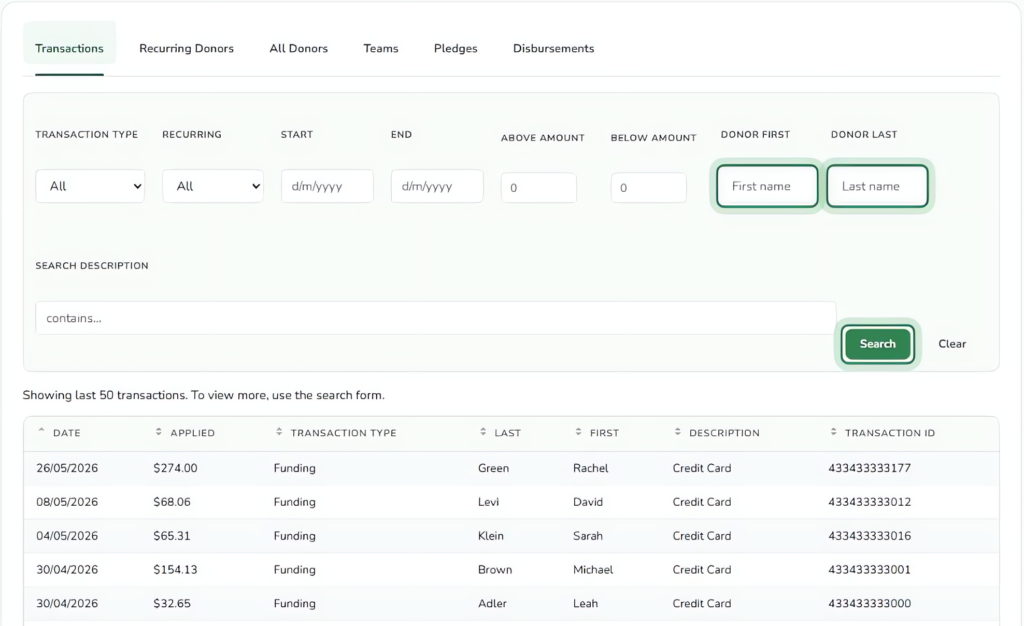This screenshot has height=626, width=1024.
Task: Select date cell 26/05/2026
Action: click(67, 468)
